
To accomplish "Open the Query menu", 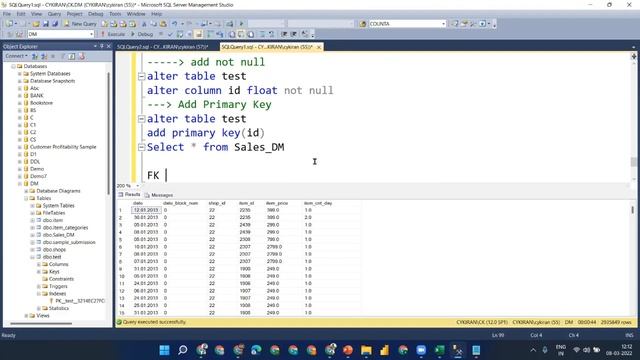I will click(54, 14).
